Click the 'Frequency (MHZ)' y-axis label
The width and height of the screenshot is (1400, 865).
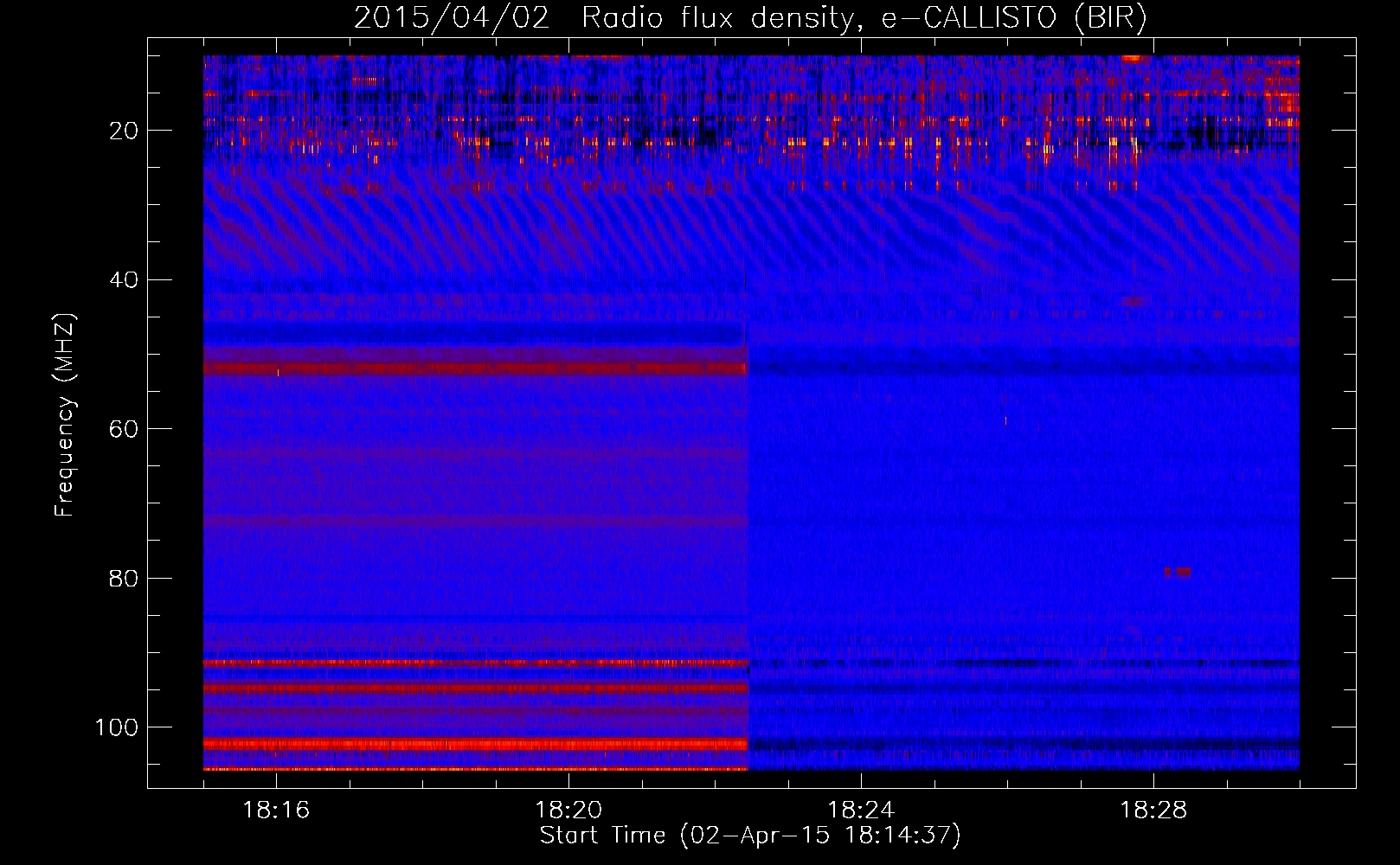pyautogui.click(x=65, y=415)
